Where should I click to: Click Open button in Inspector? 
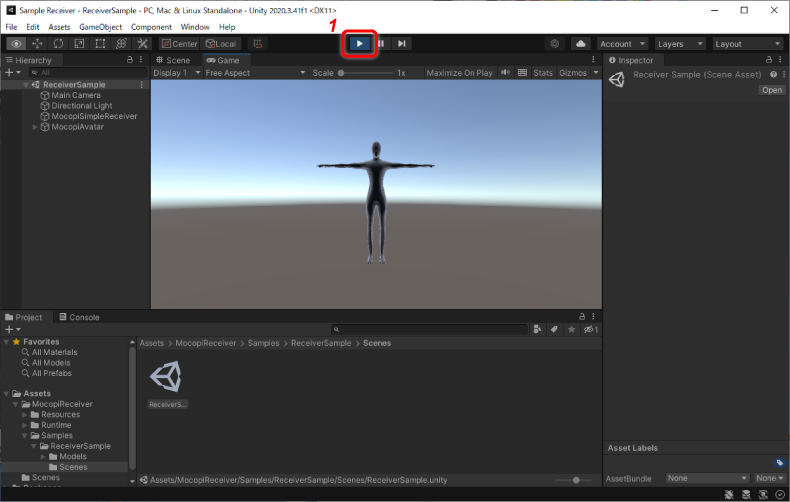point(772,90)
